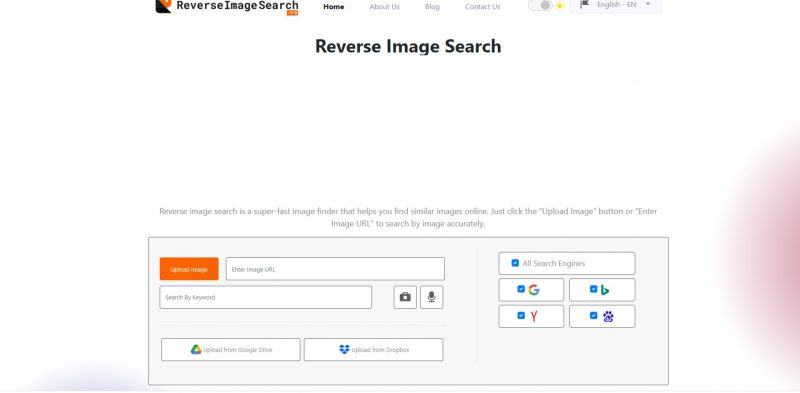Open the Home menu item
The width and height of the screenshot is (800, 393).
click(x=334, y=7)
